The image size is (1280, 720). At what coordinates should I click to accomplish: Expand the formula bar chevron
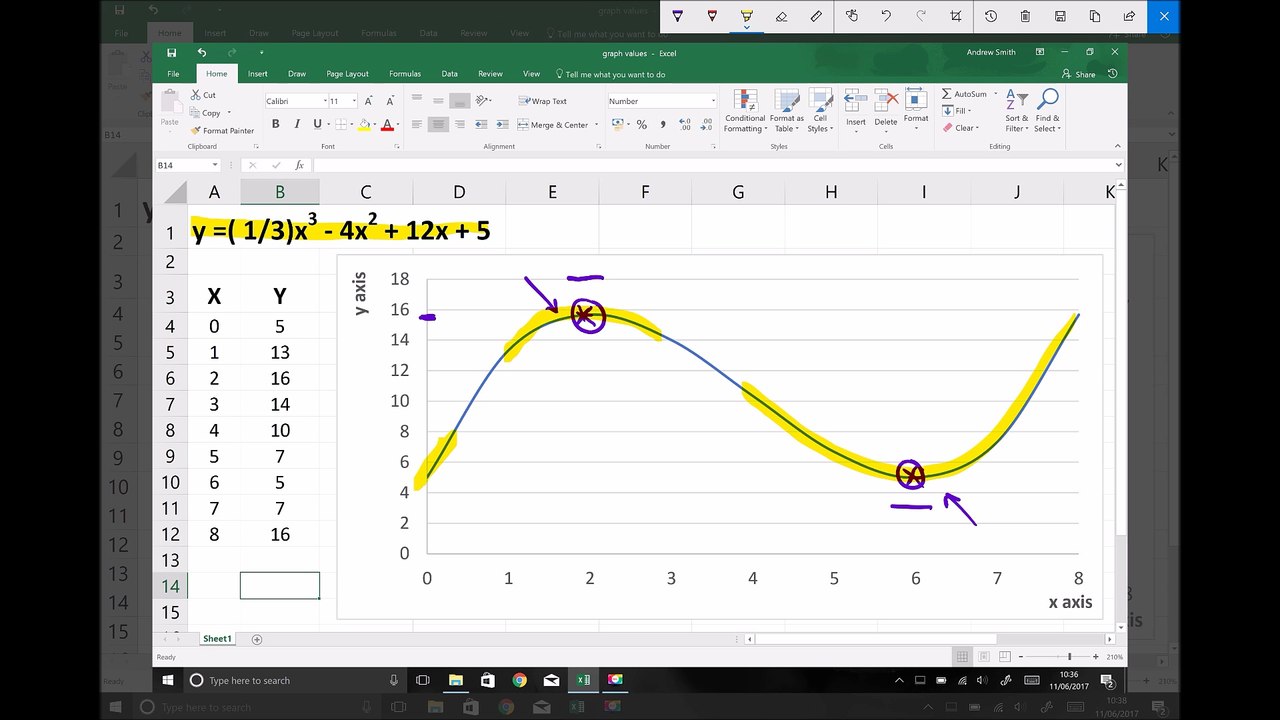[x=1118, y=165]
